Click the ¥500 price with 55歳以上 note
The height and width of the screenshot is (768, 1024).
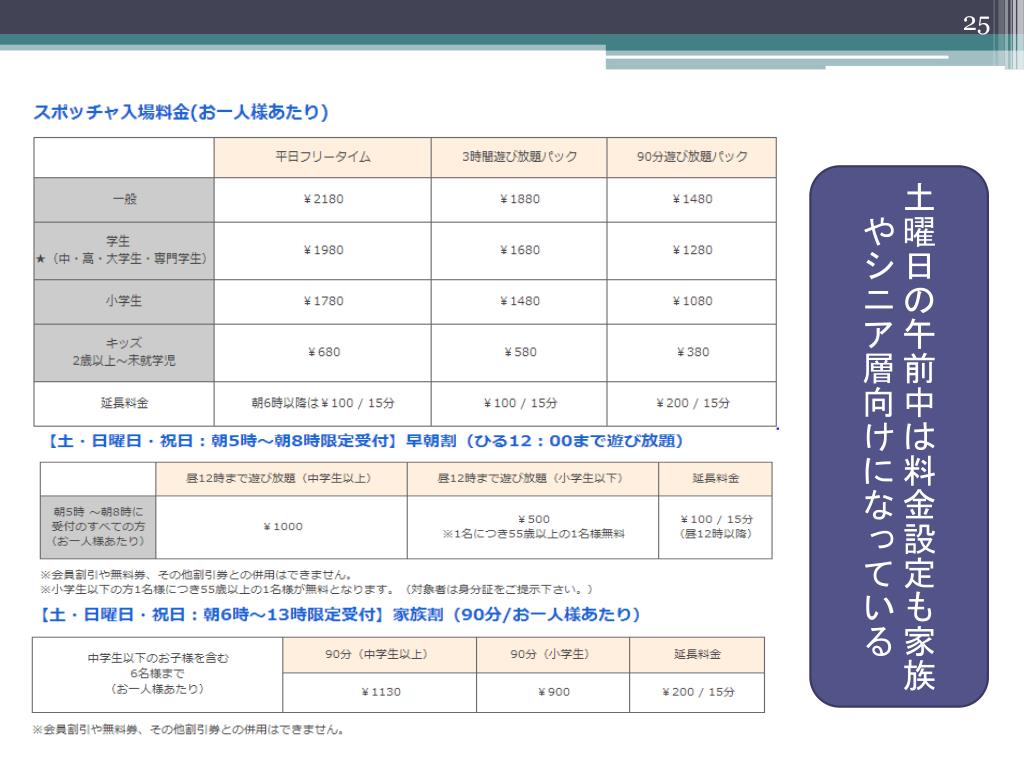(532, 527)
